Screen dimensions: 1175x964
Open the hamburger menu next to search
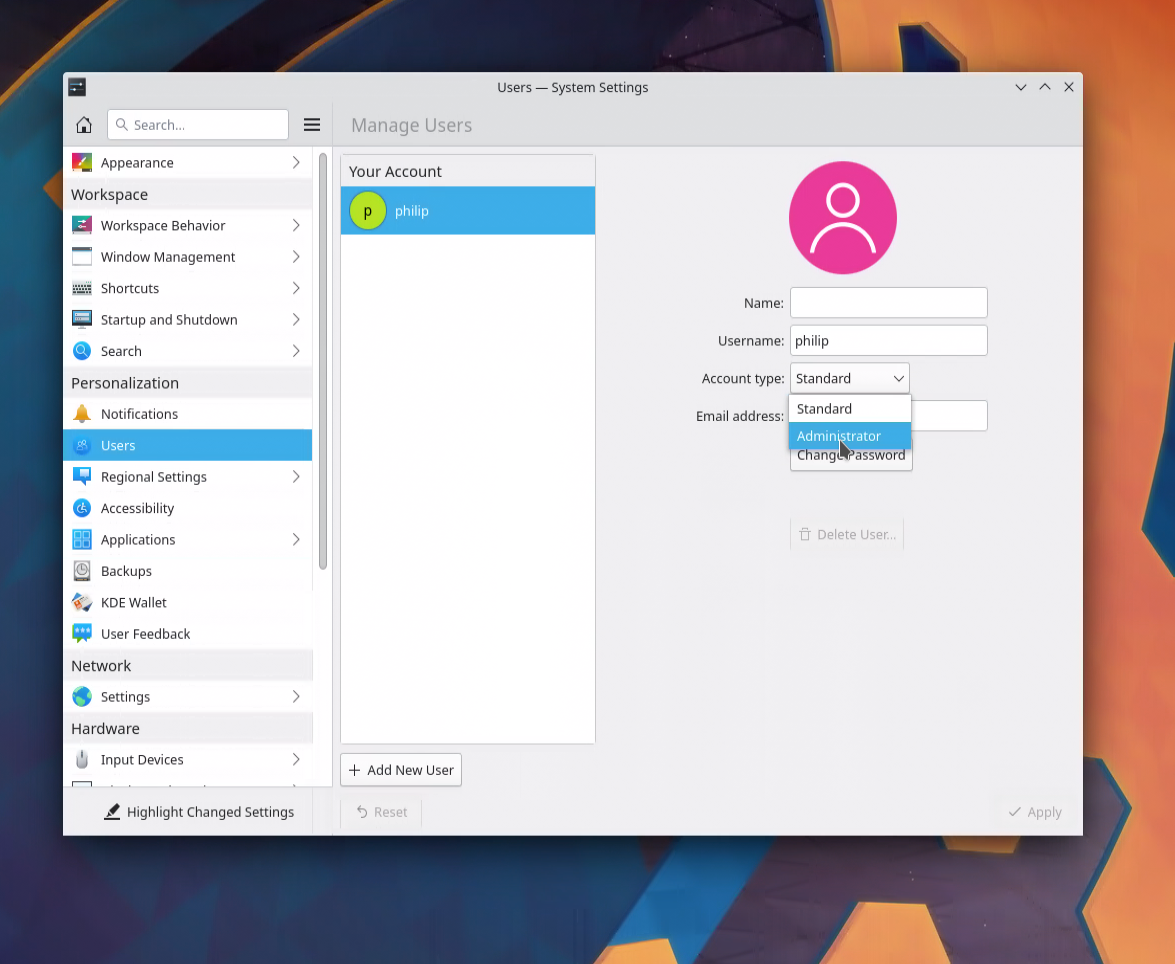tap(312, 125)
